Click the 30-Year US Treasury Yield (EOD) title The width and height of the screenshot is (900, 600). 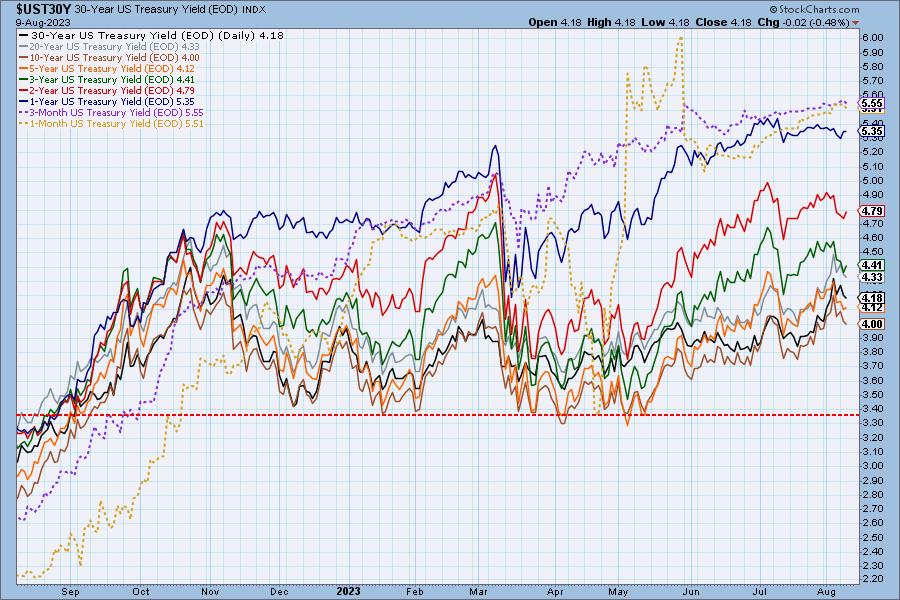157,10
